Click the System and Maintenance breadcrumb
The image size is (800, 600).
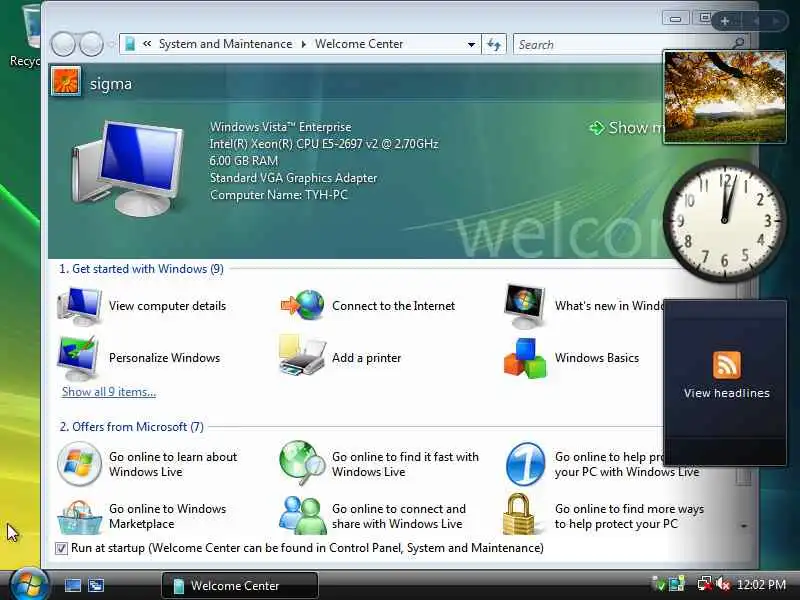(x=226, y=44)
